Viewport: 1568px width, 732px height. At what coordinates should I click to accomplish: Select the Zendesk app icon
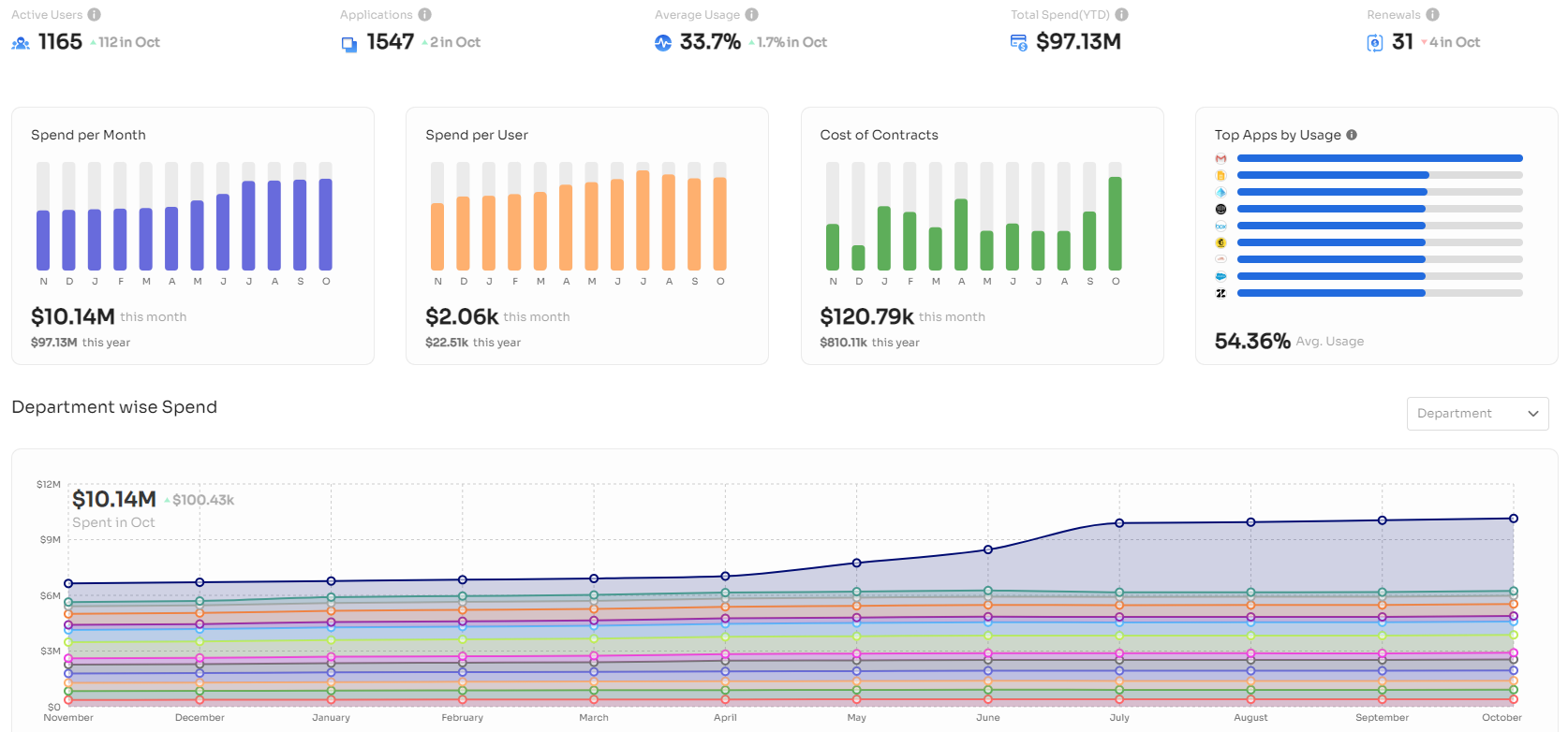click(1220, 293)
